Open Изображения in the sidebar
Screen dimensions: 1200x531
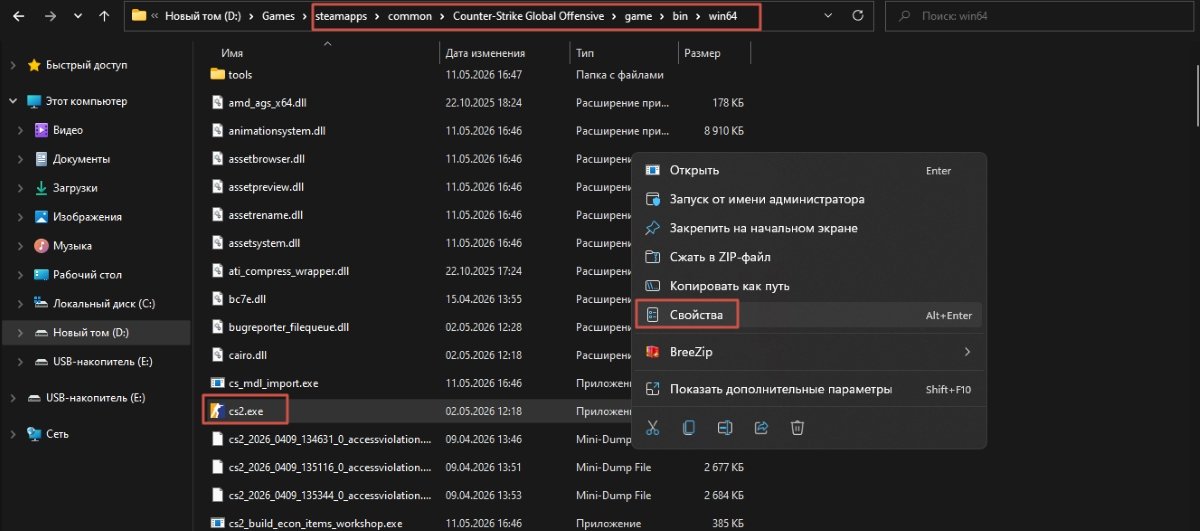point(87,217)
